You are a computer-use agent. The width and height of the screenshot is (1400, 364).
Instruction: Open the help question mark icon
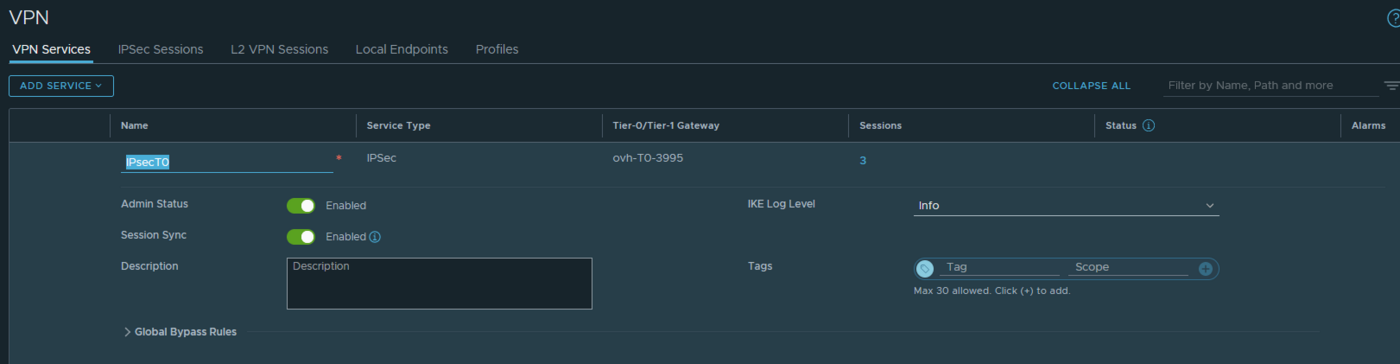point(1394,19)
